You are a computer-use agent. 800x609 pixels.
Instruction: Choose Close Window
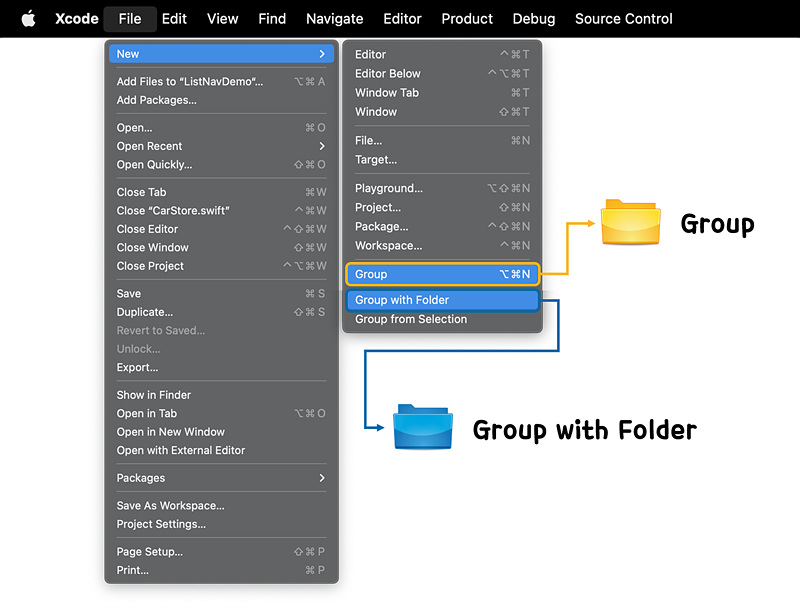point(221,247)
